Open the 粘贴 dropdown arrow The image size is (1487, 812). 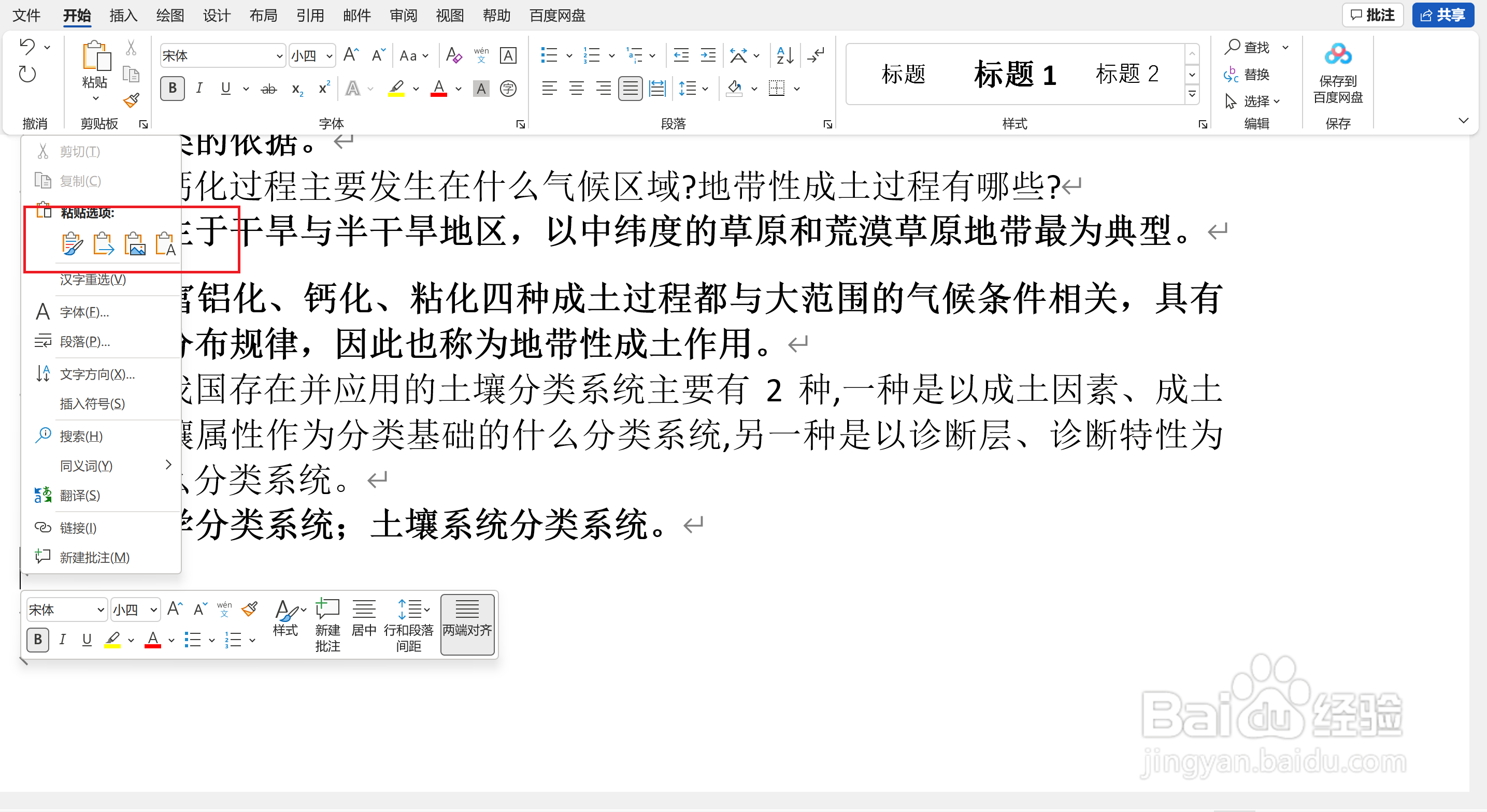coord(95,99)
